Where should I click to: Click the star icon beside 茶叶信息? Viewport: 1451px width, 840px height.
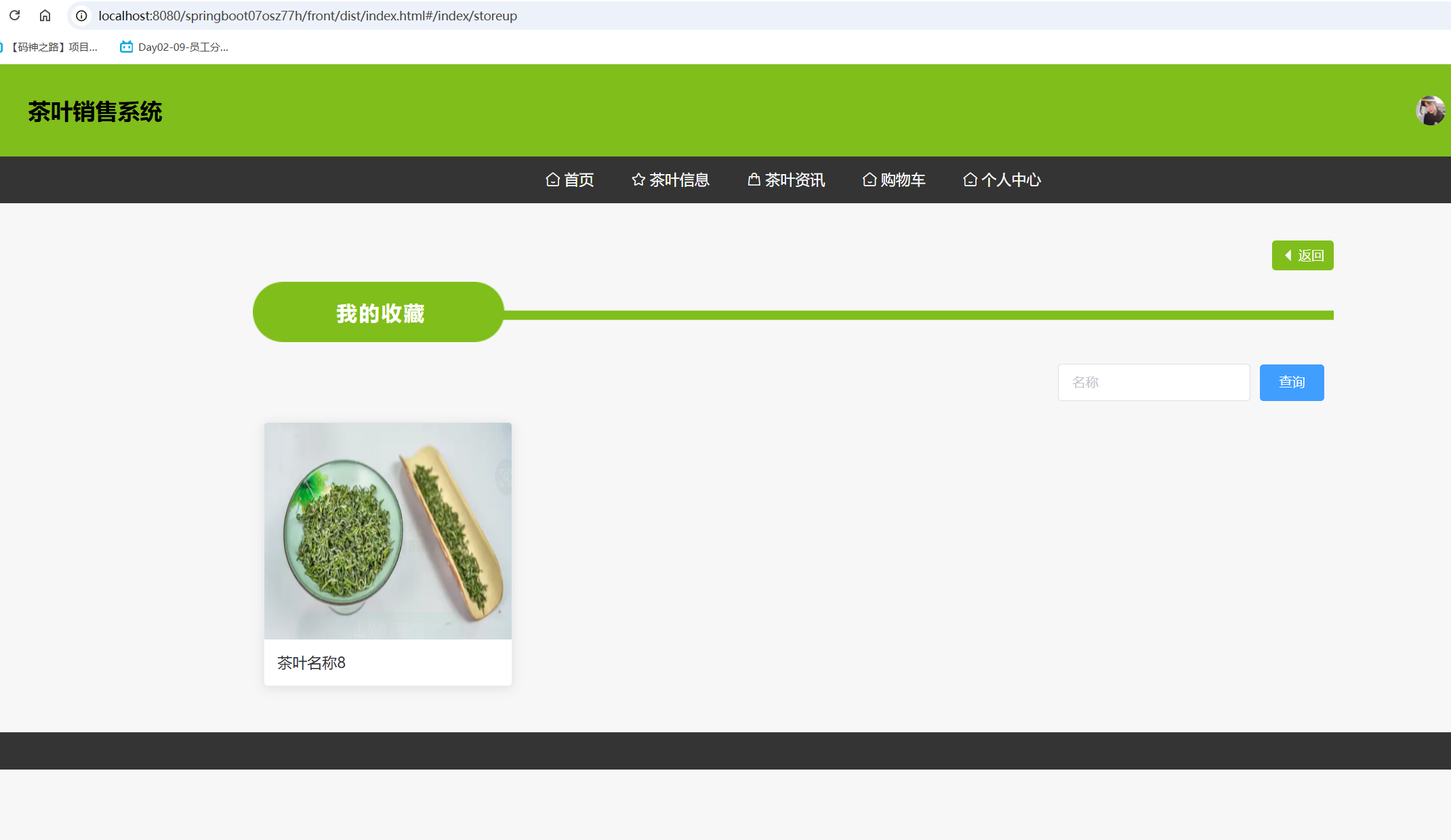638,180
